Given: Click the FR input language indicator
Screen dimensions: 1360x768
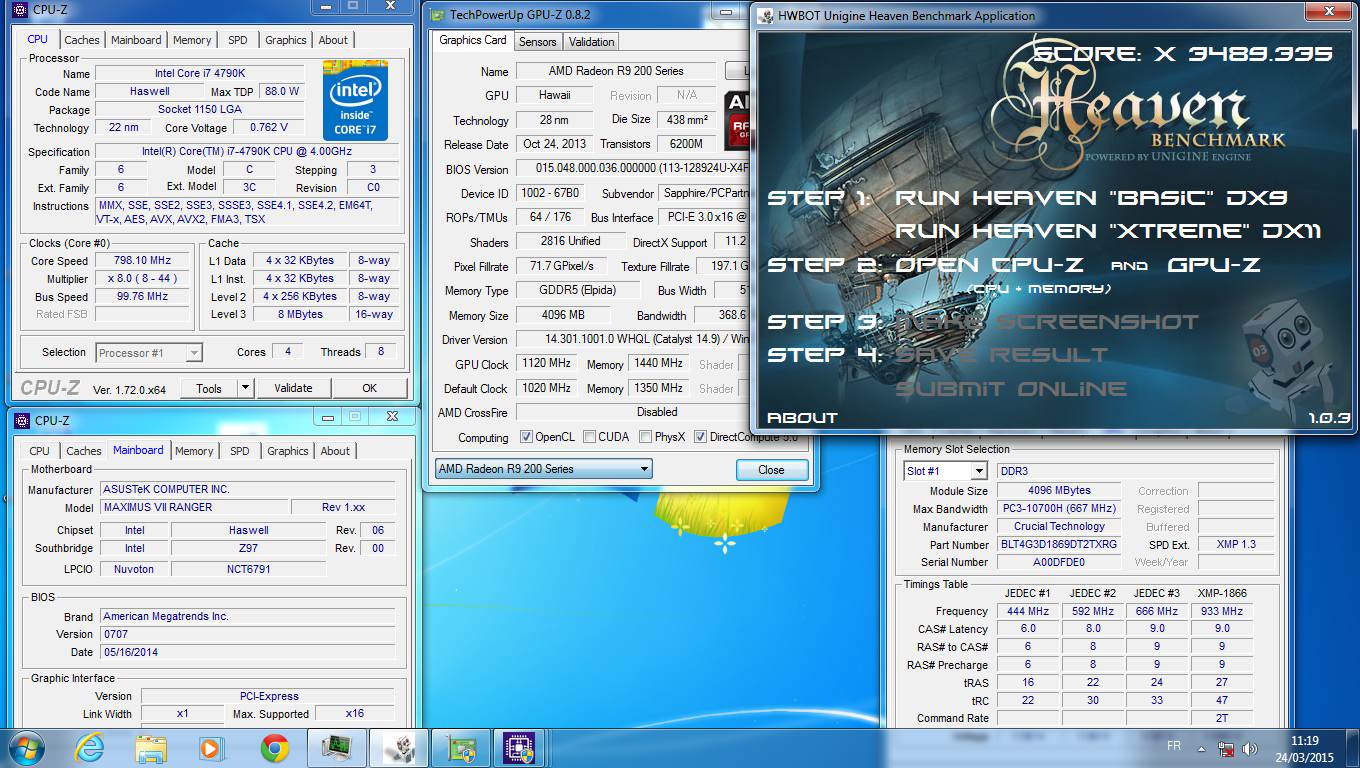Looking at the screenshot, I should [x=1174, y=747].
